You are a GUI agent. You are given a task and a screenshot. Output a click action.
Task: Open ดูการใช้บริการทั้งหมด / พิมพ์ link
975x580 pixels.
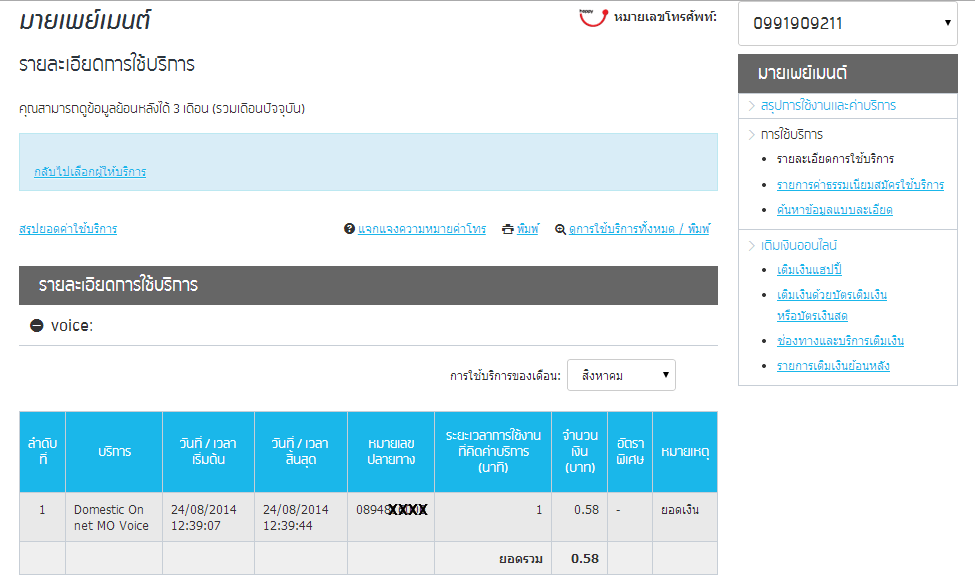[x=639, y=229]
